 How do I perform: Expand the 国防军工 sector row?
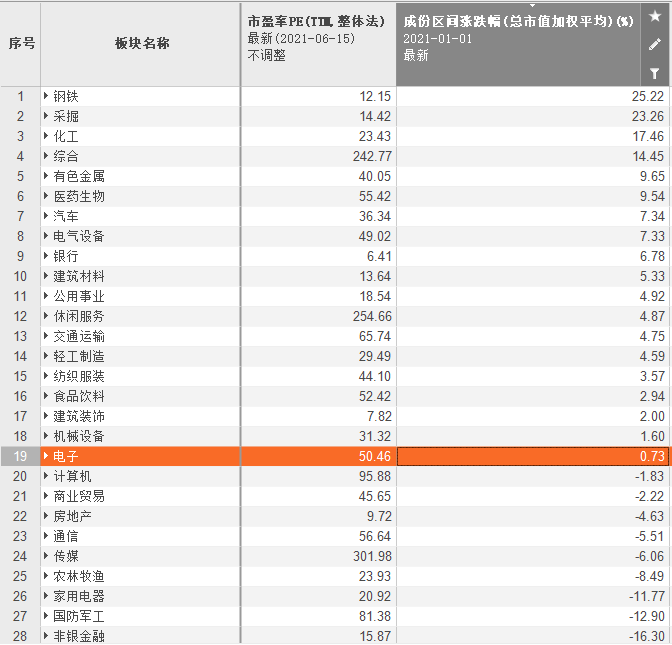click(46, 616)
